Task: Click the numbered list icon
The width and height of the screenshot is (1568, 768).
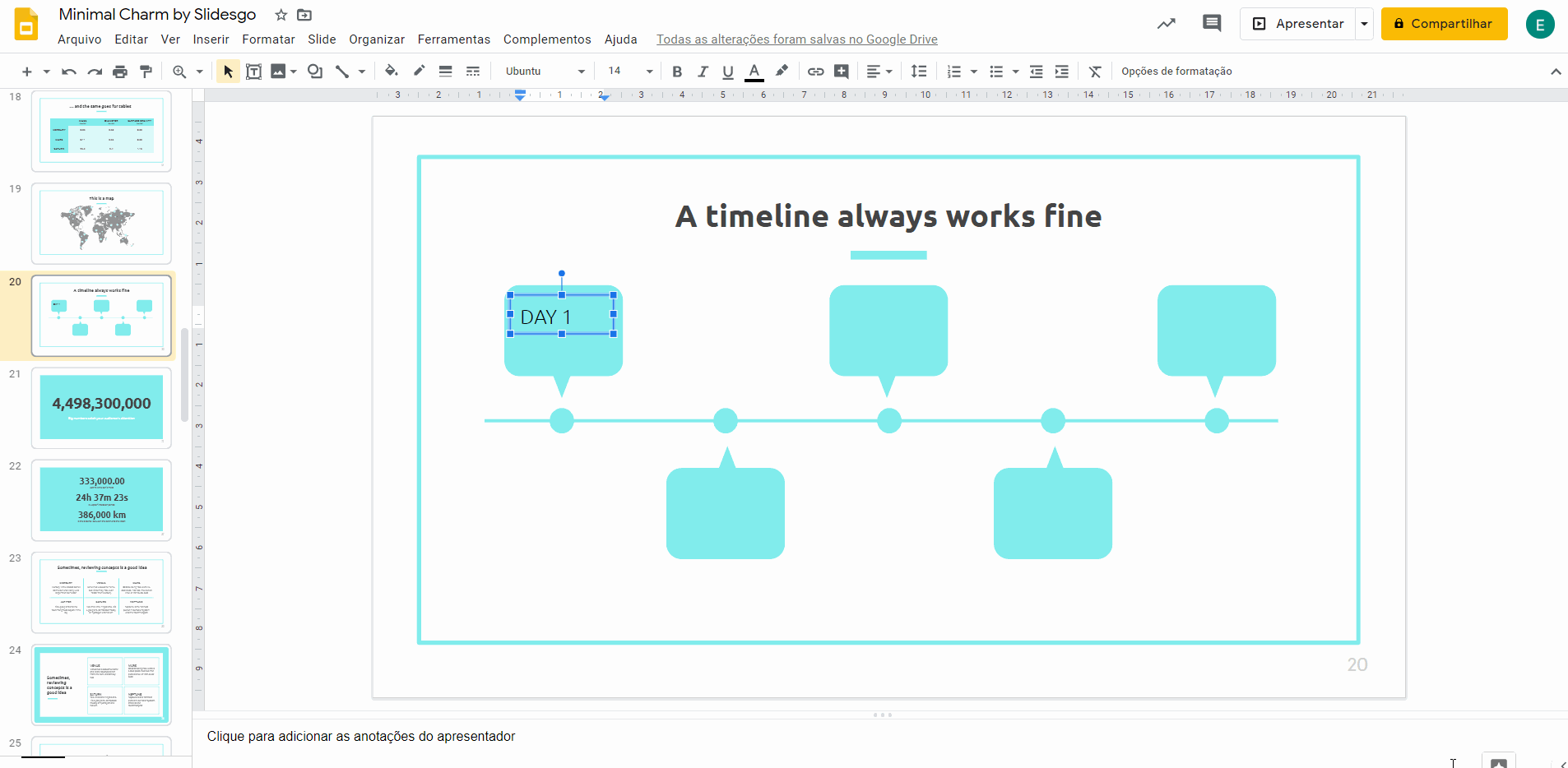Action: [954, 72]
